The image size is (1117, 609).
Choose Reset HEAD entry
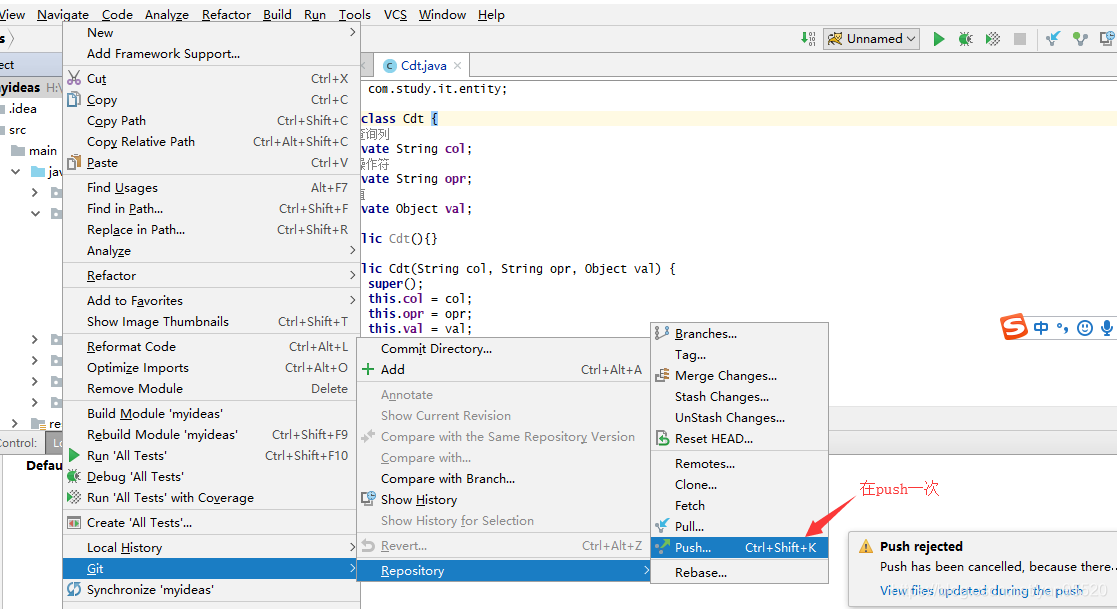point(739,439)
